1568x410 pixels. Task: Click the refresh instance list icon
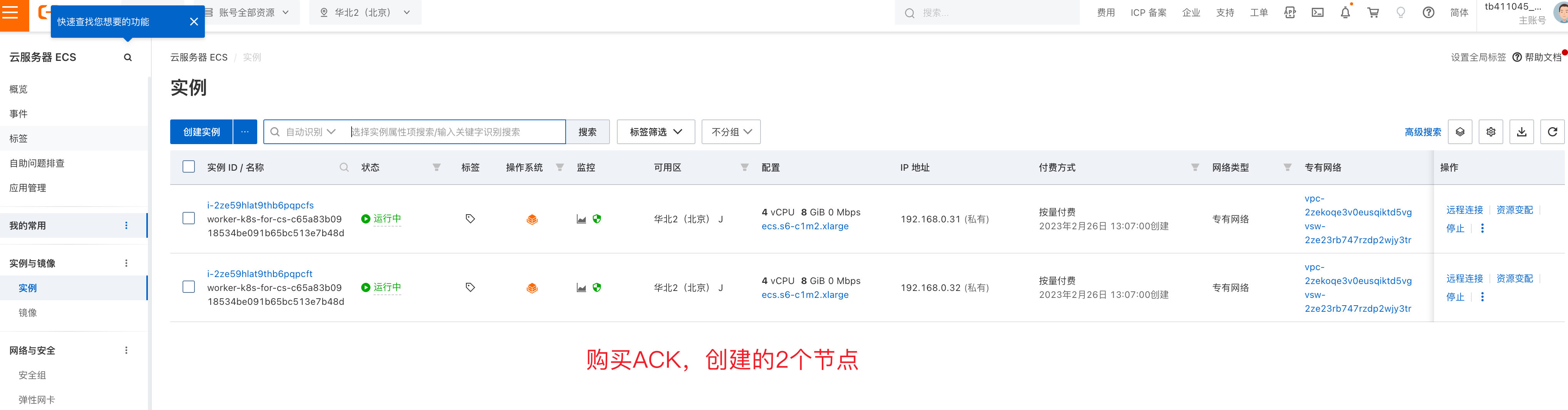point(1551,131)
